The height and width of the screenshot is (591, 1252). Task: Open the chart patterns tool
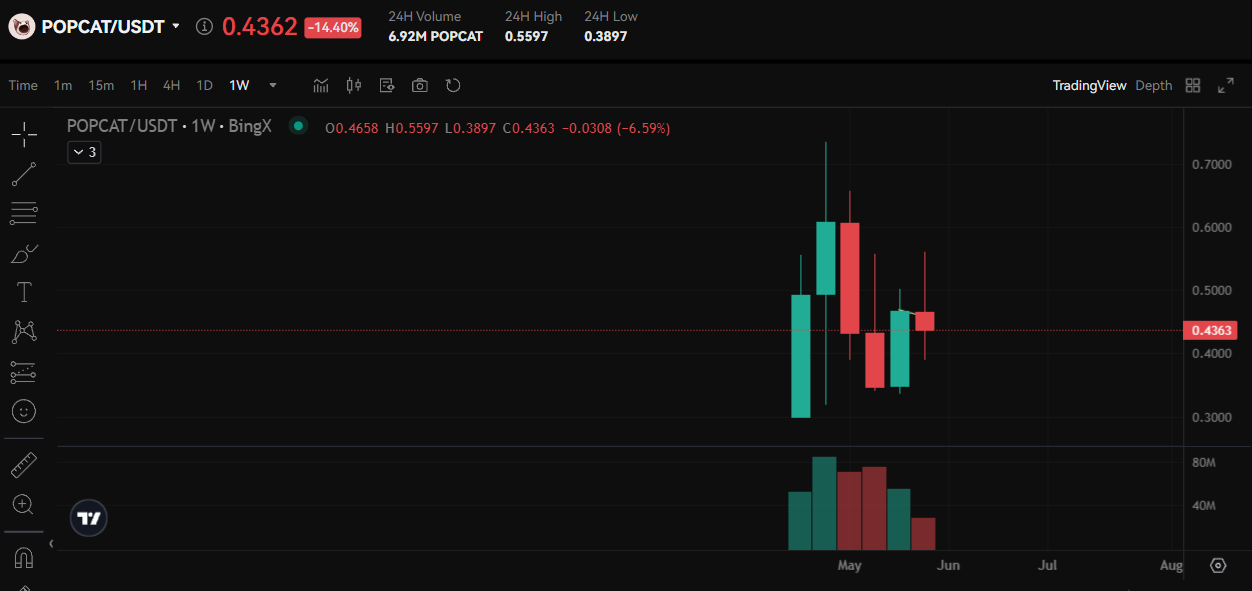(24, 332)
